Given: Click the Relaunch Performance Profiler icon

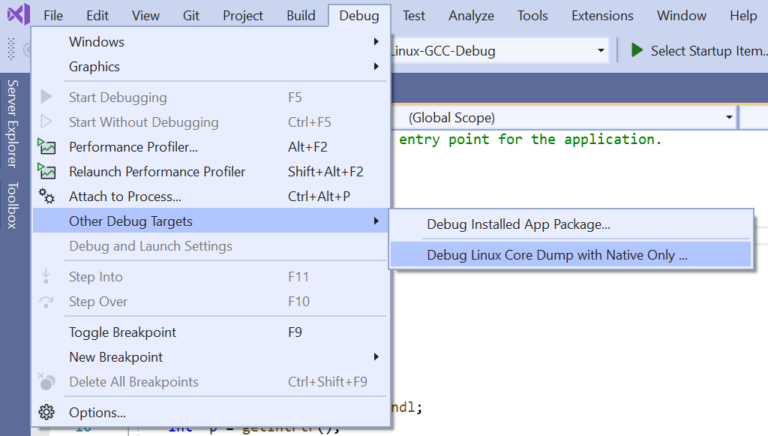Looking at the screenshot, I should coord(46,172).
